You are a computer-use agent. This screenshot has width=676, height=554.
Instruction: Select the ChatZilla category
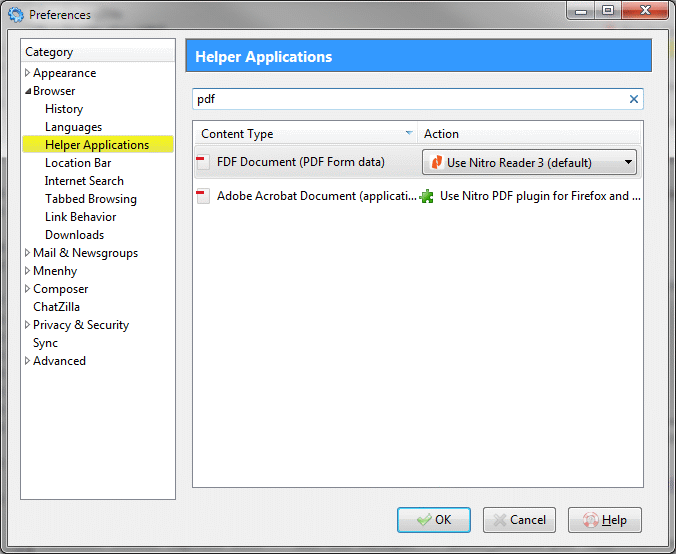pos(56,307)
